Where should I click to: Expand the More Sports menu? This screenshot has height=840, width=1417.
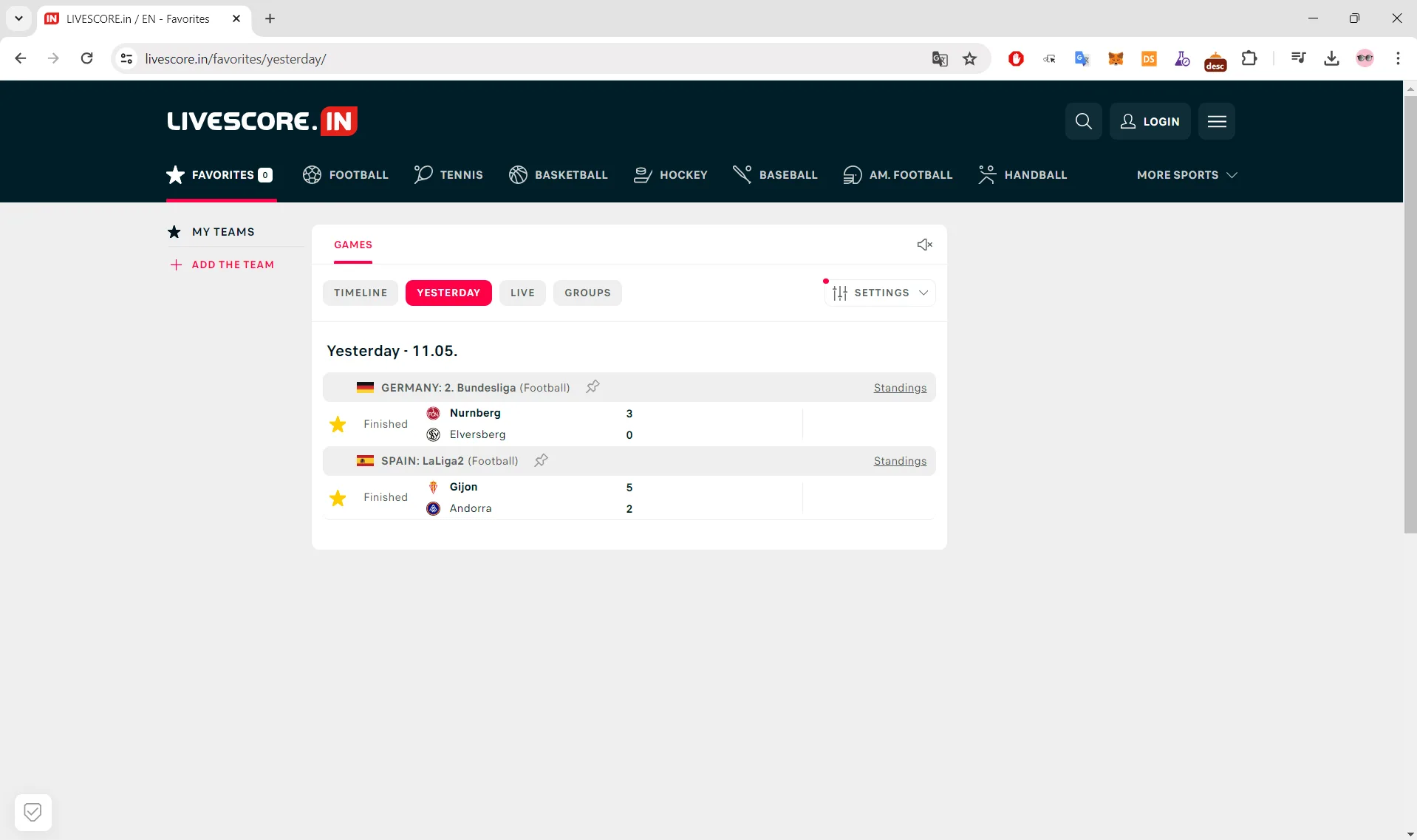click(1186, 175)
